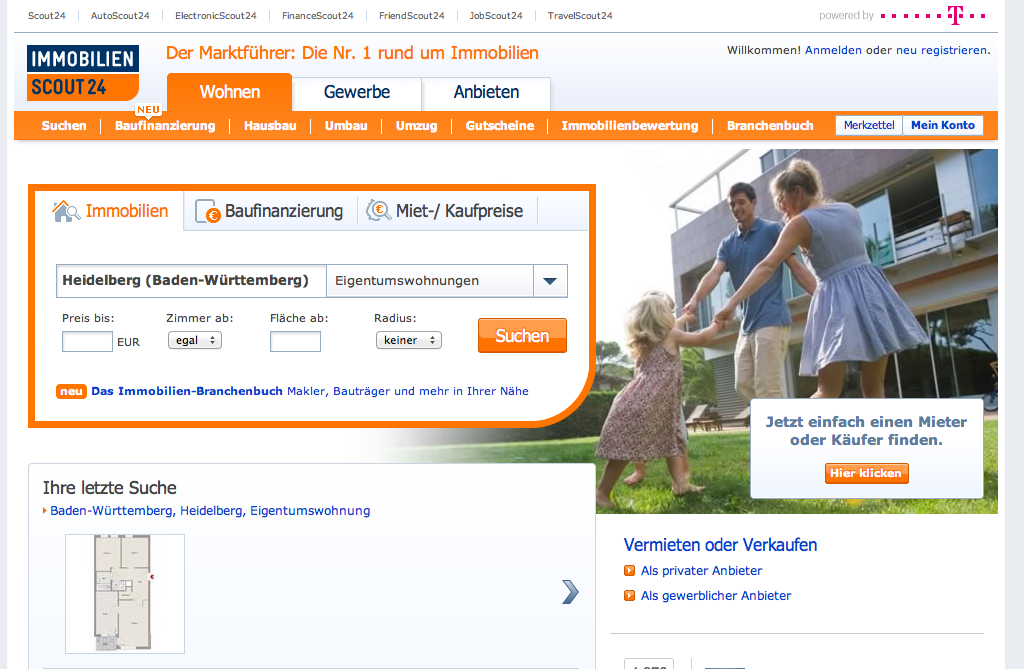
Task: Select the Immobilien search tab
Action: point(110,211)
